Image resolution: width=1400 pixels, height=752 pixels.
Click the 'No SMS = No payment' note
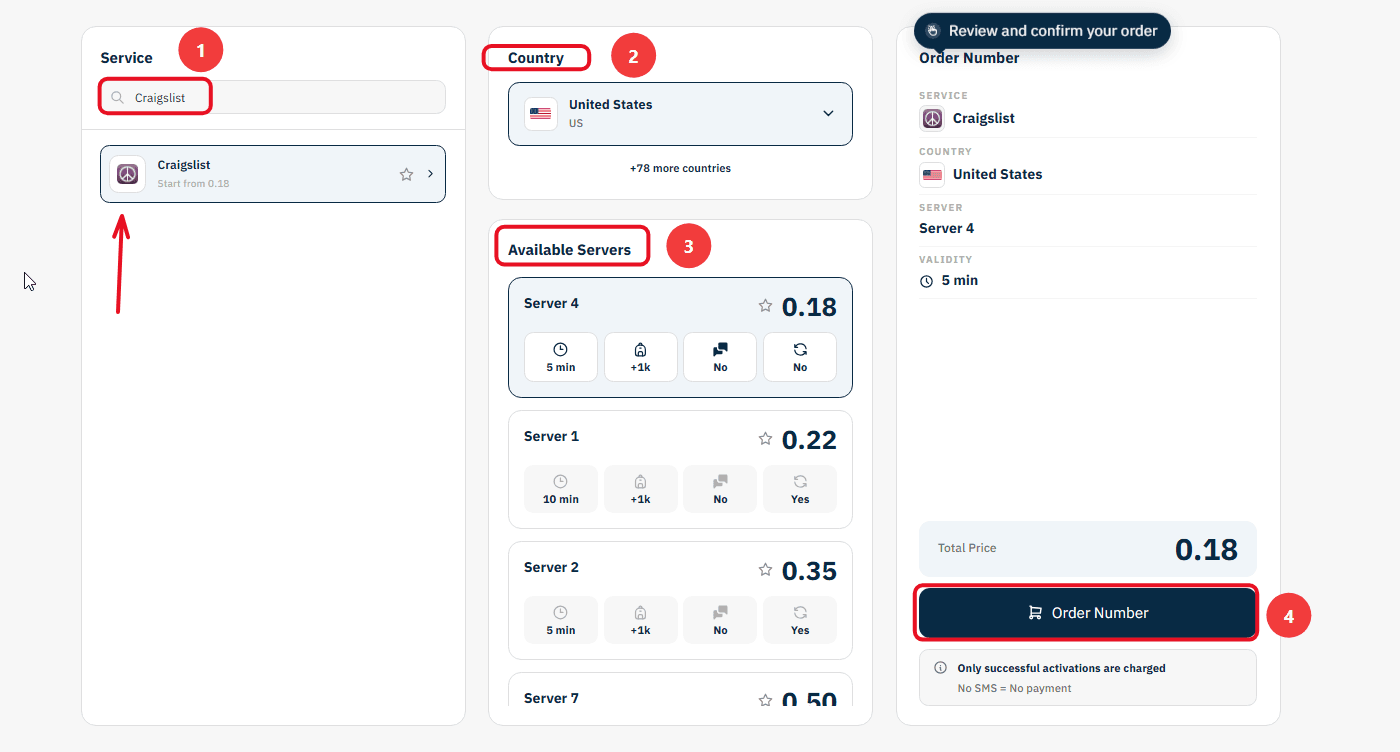click(x=1014, y=688)
